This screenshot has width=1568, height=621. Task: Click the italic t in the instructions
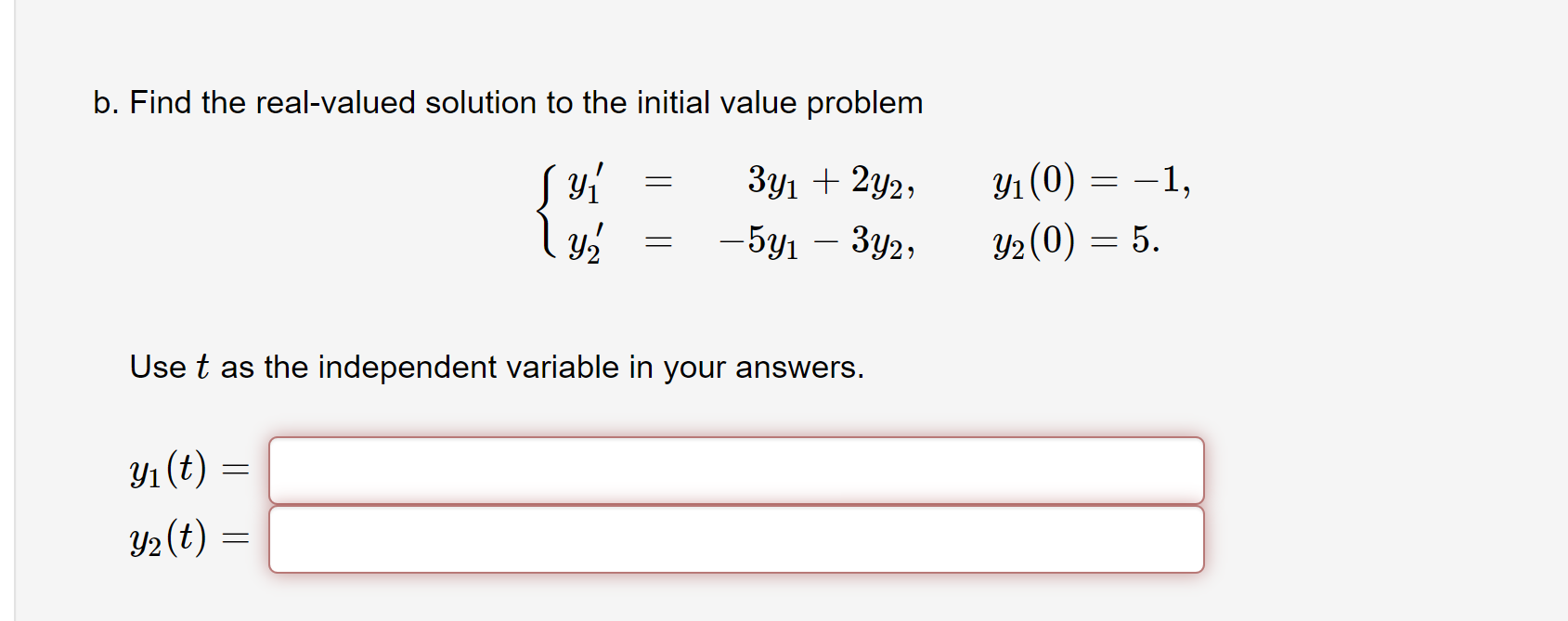click(201, 365)
